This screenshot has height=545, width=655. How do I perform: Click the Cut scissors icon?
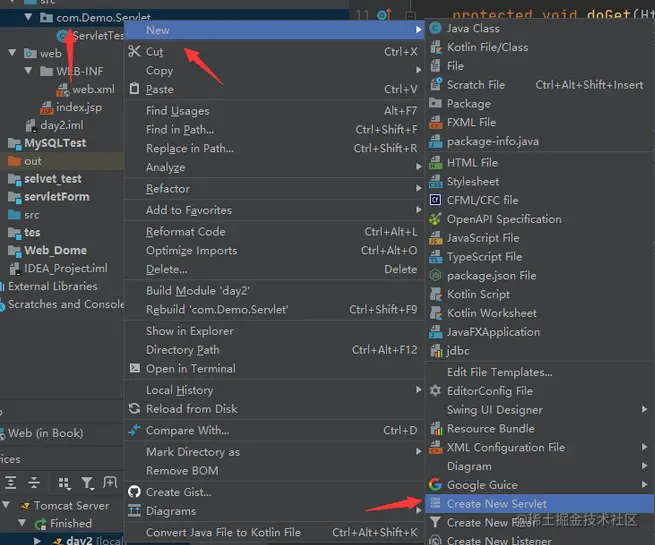pos(134,51)
